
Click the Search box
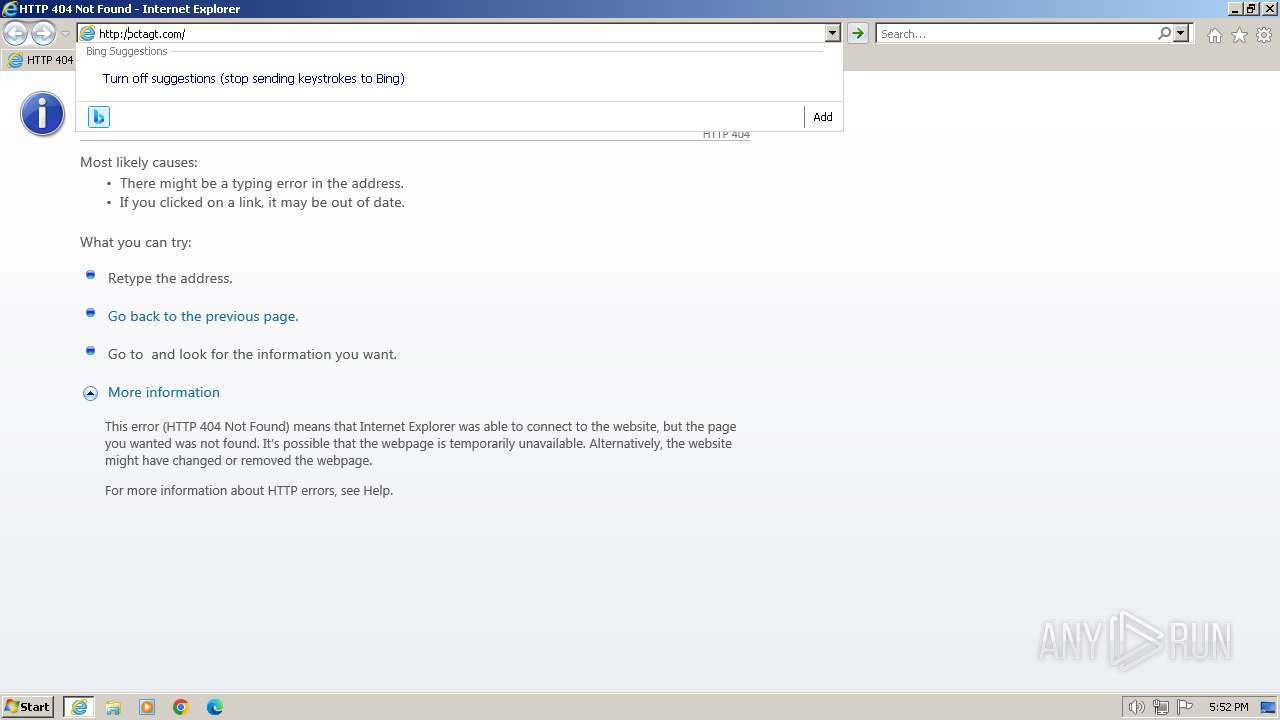click(1016, 34)
